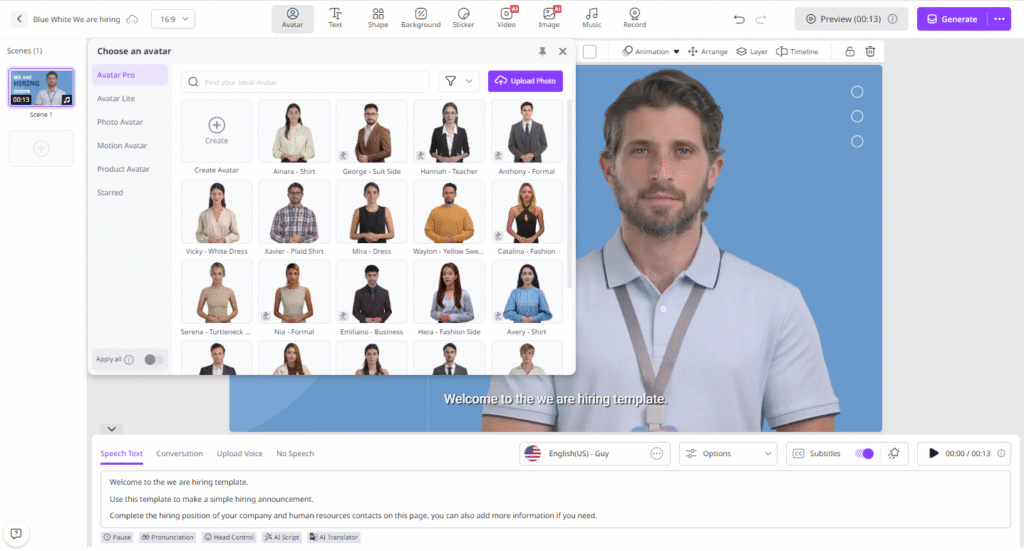Pin the Choose an avatar panel

542,51
